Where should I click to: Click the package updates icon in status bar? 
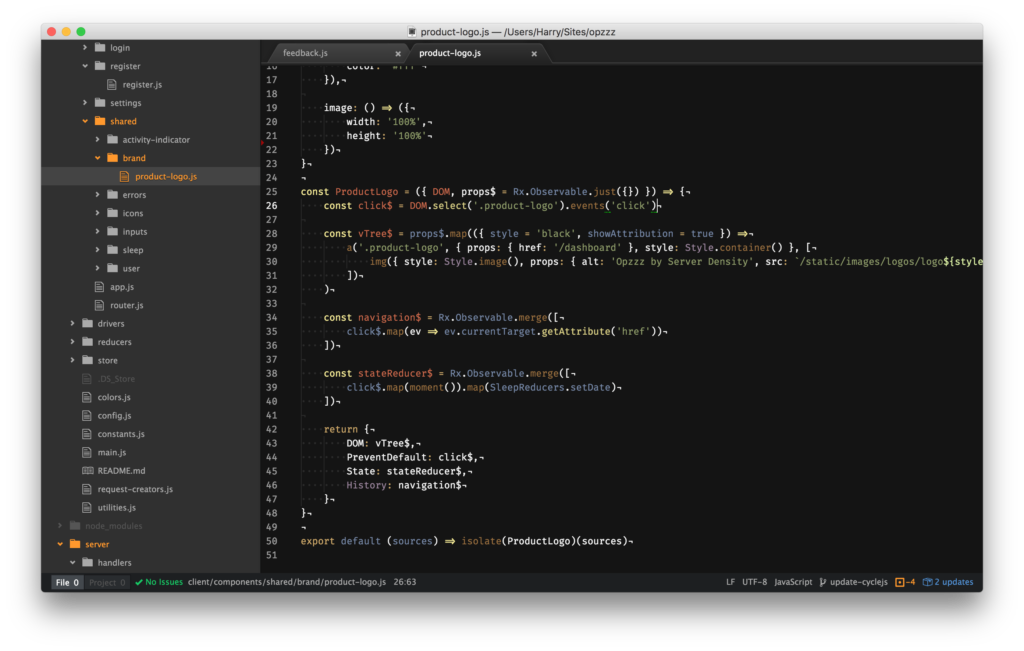point(928,582)
